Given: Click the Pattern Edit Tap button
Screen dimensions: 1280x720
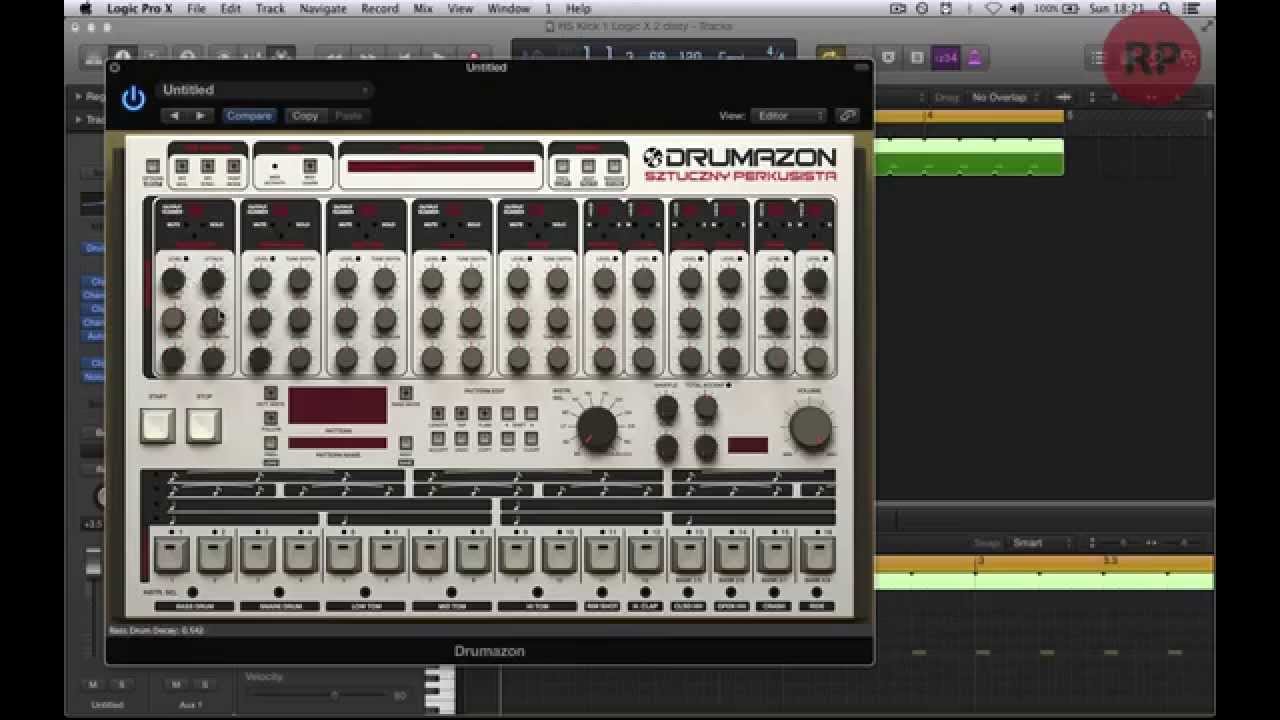Looking at the screenshot, I should tap(461, 413).
